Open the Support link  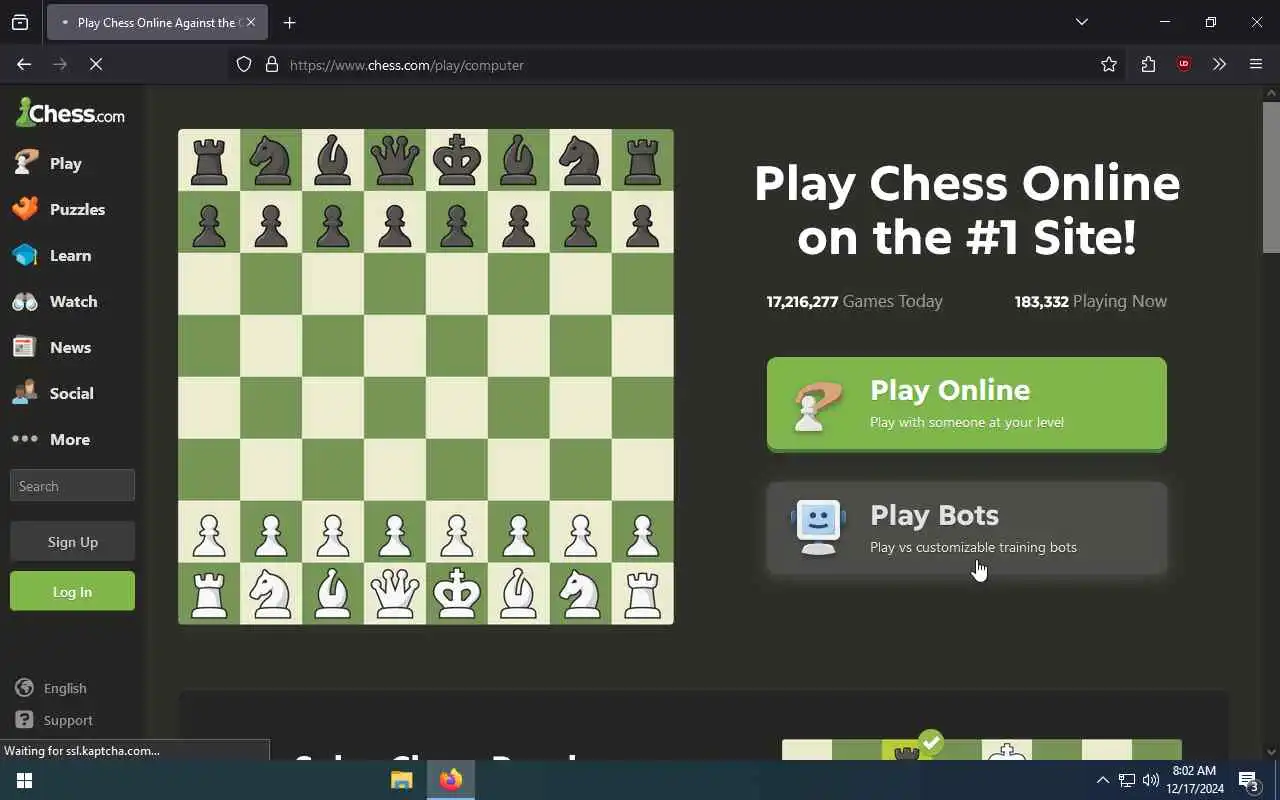pos(54,720)
